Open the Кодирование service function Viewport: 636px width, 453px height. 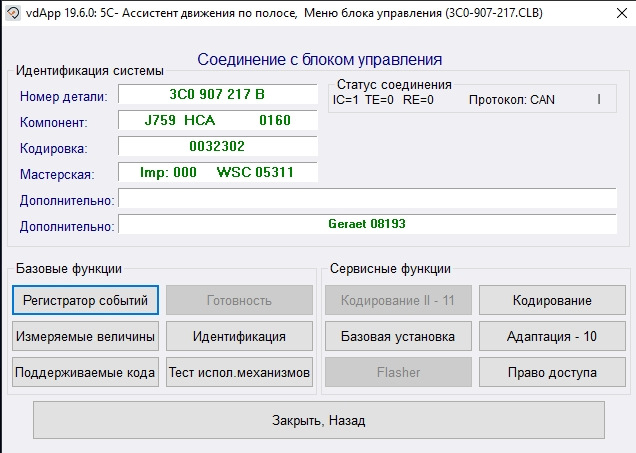click(x=552, y=300)
